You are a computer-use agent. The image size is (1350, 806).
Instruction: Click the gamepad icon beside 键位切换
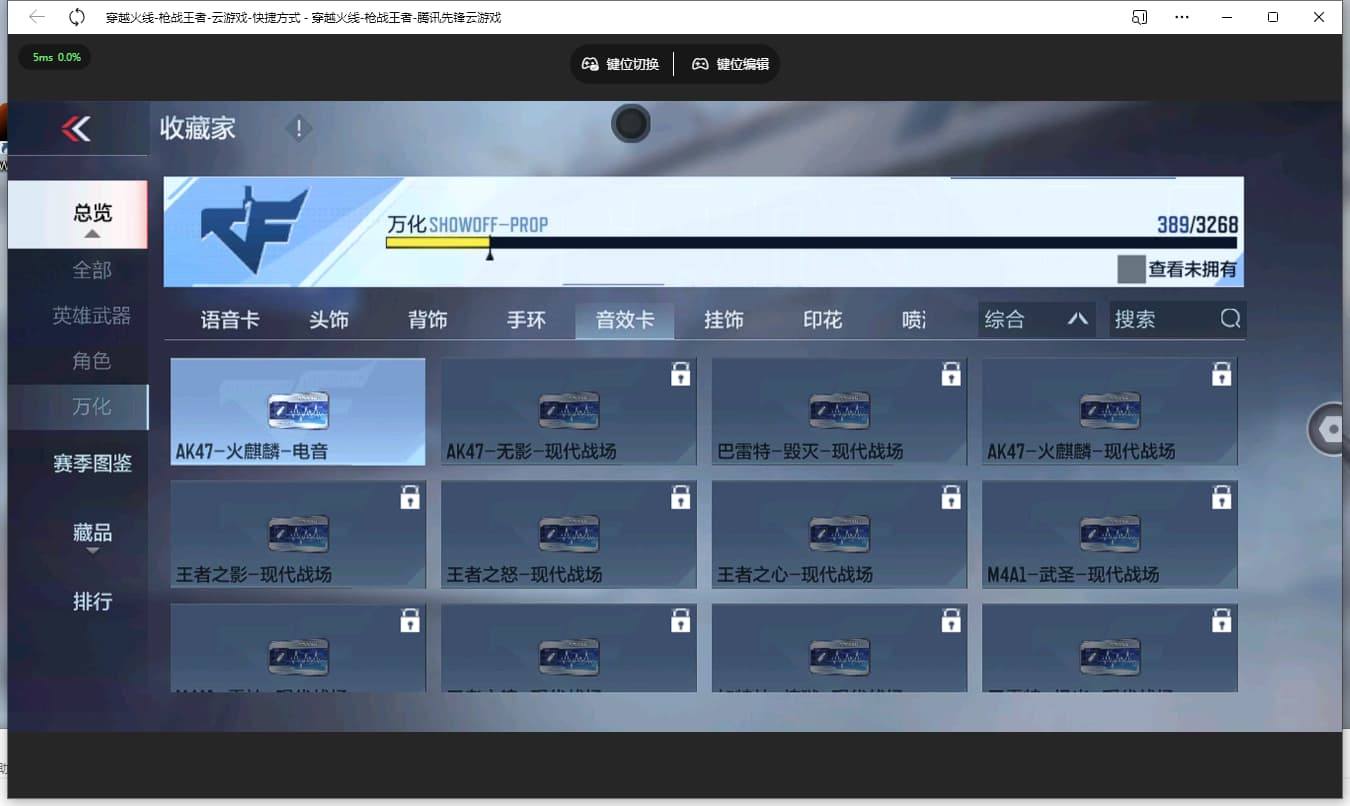pos(589,63)
